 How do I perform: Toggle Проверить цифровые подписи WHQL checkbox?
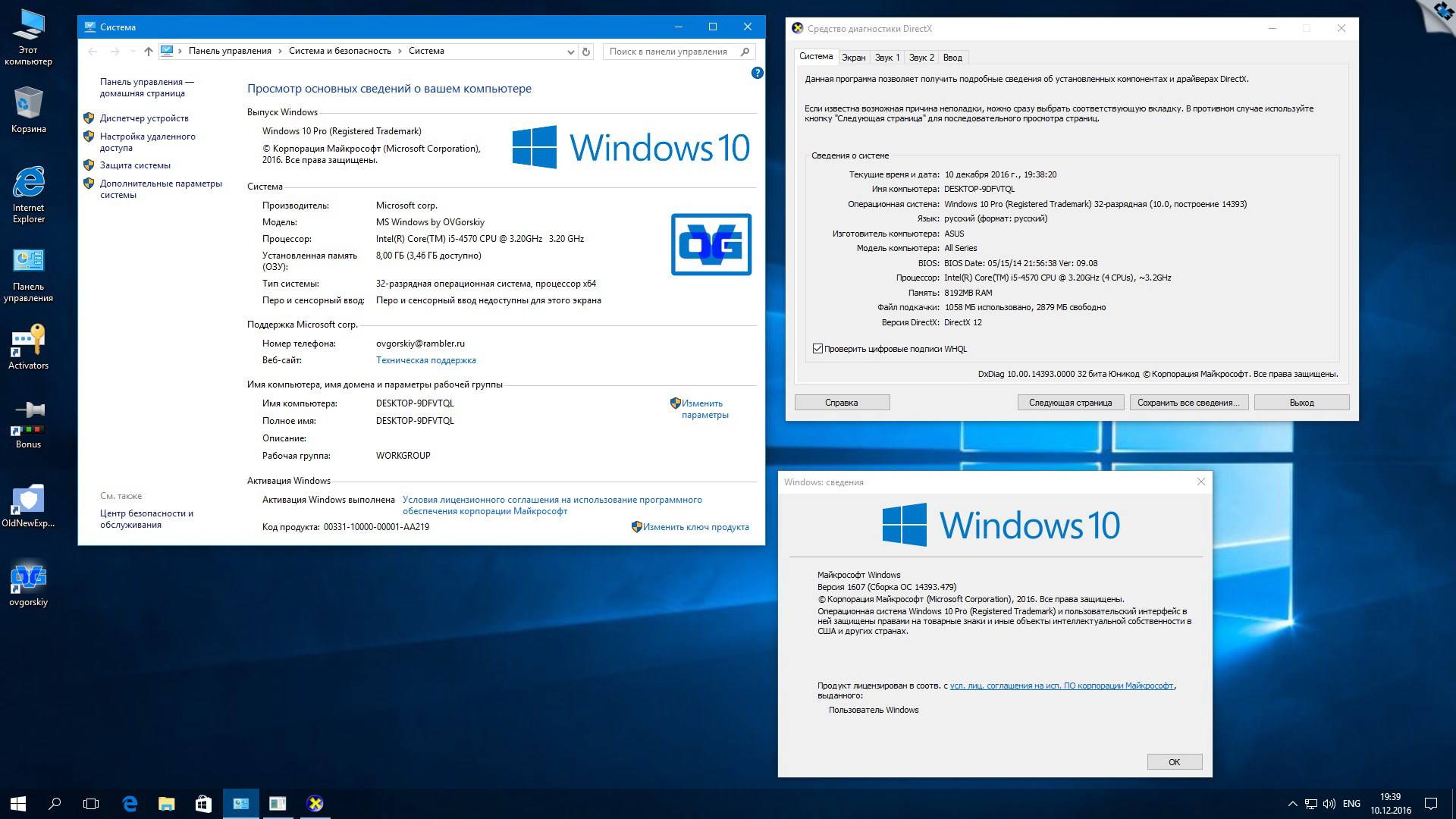817,349
